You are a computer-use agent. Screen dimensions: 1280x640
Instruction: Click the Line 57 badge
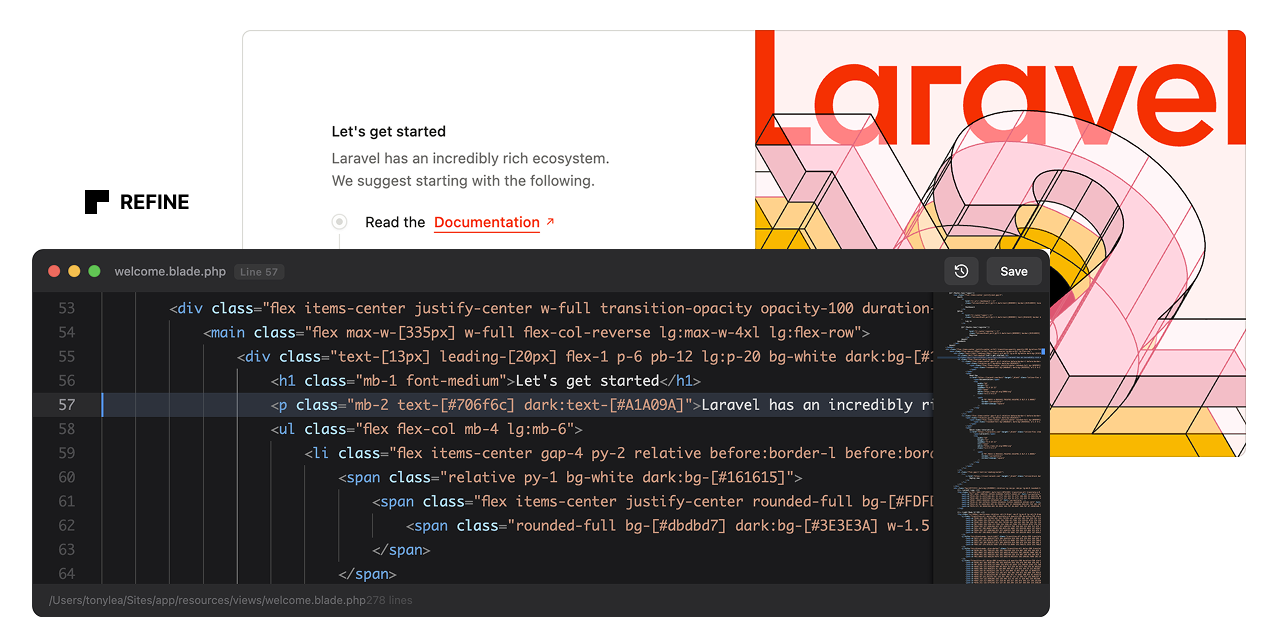260,272
